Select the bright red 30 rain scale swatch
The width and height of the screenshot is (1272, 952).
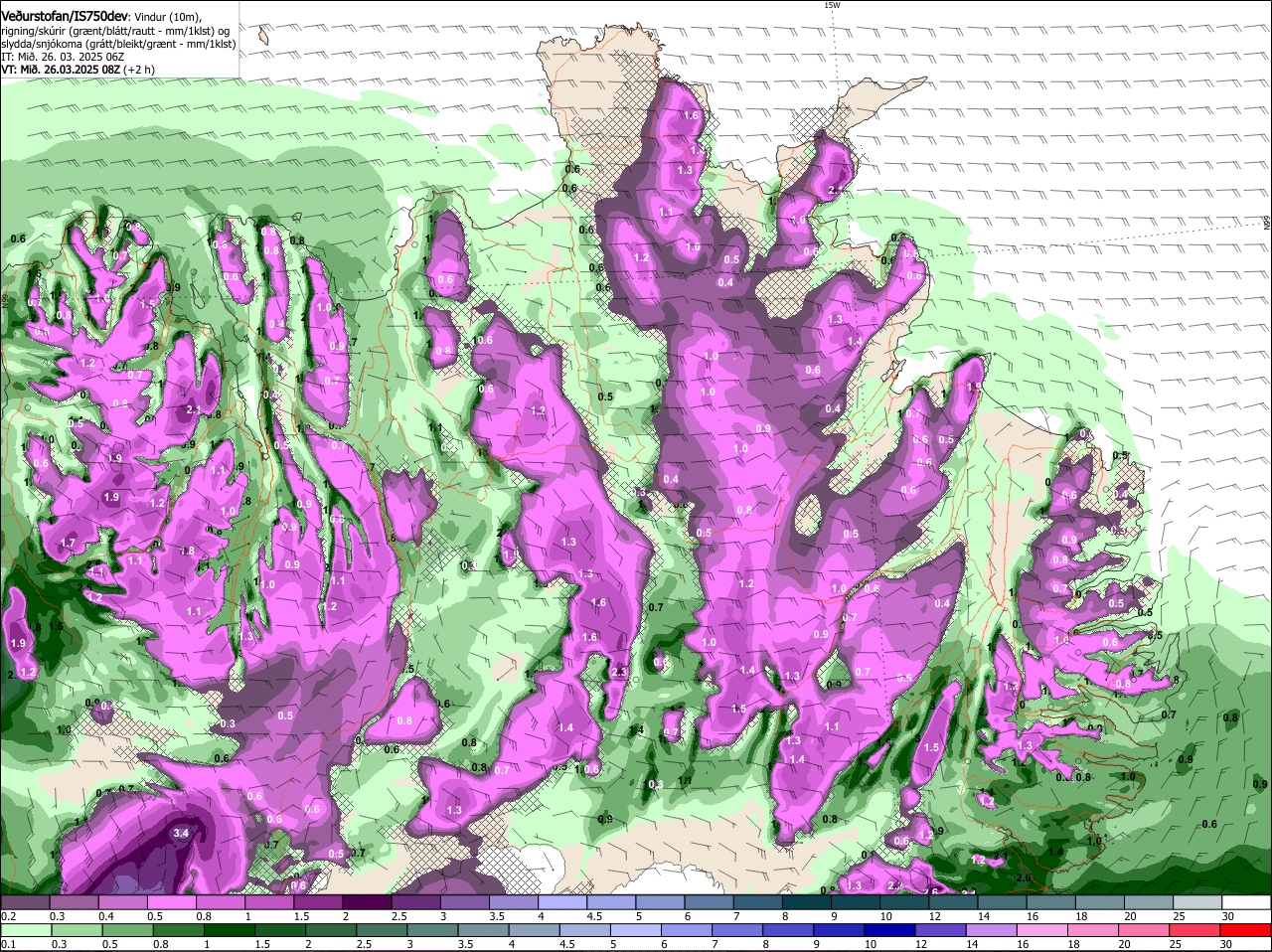[x=1245, y=930]
